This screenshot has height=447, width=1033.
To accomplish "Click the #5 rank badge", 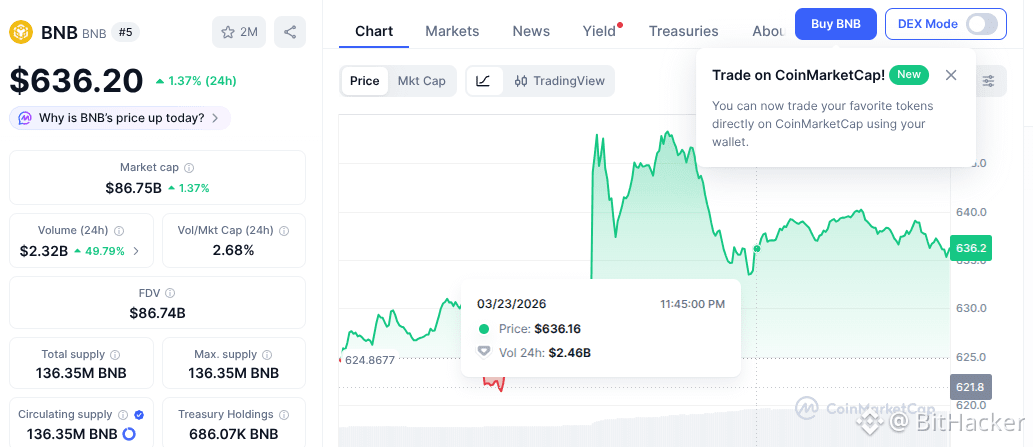I will click(125, 32).
